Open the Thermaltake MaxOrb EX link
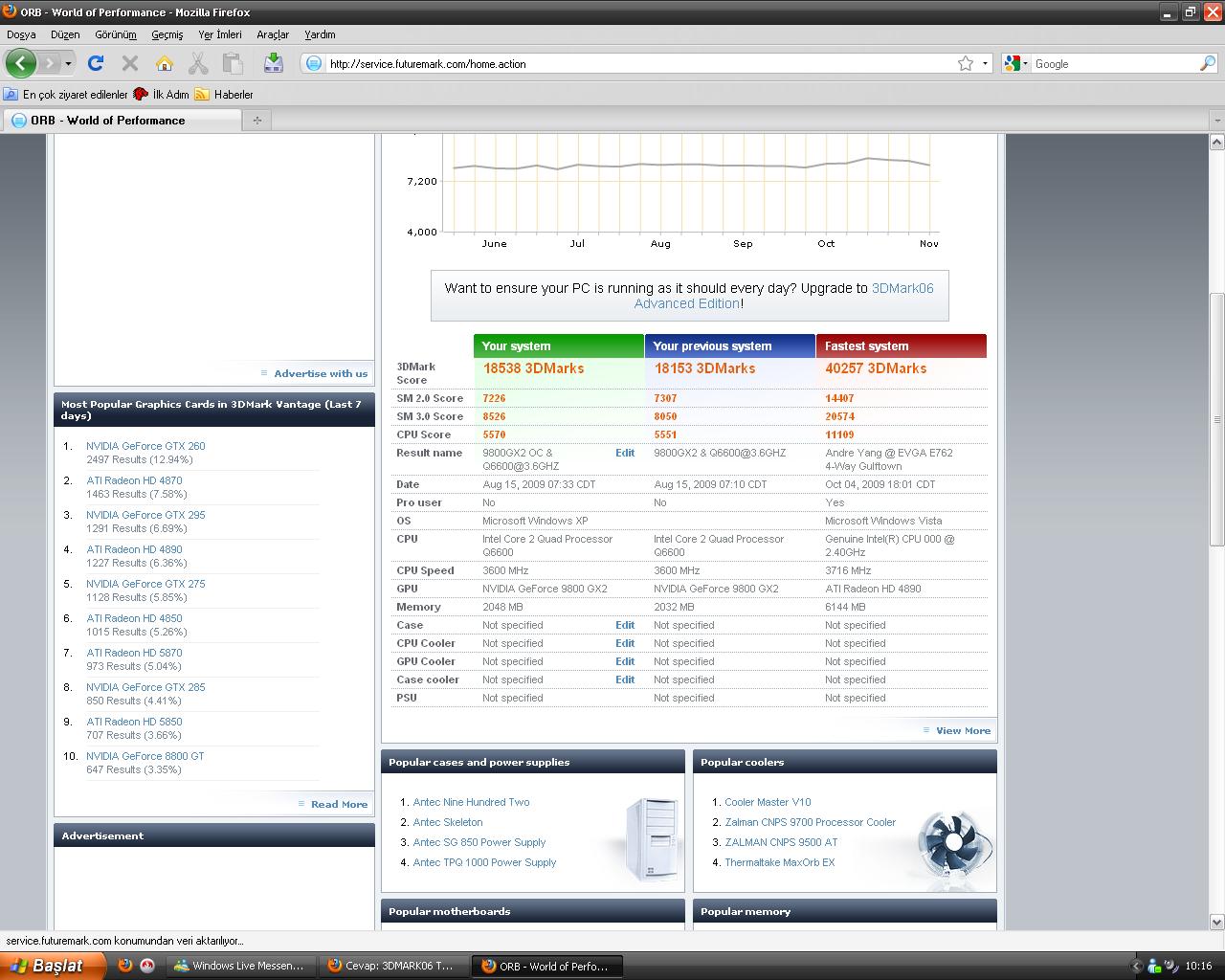Screen dimensions: 1225x980 tap(780, 862)
